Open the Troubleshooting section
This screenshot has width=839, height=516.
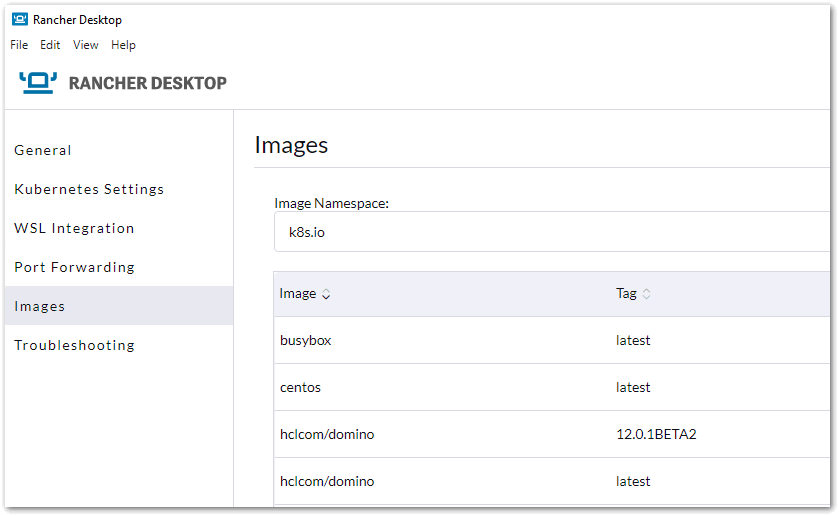click(x=74, y=345)
